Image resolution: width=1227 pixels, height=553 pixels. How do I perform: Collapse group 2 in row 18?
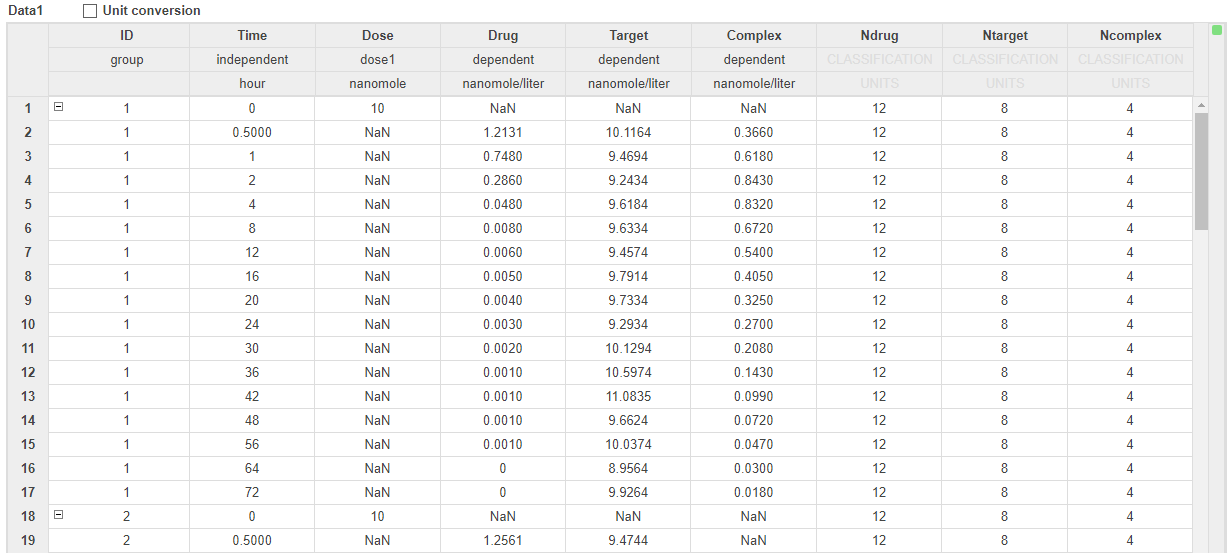58,515
